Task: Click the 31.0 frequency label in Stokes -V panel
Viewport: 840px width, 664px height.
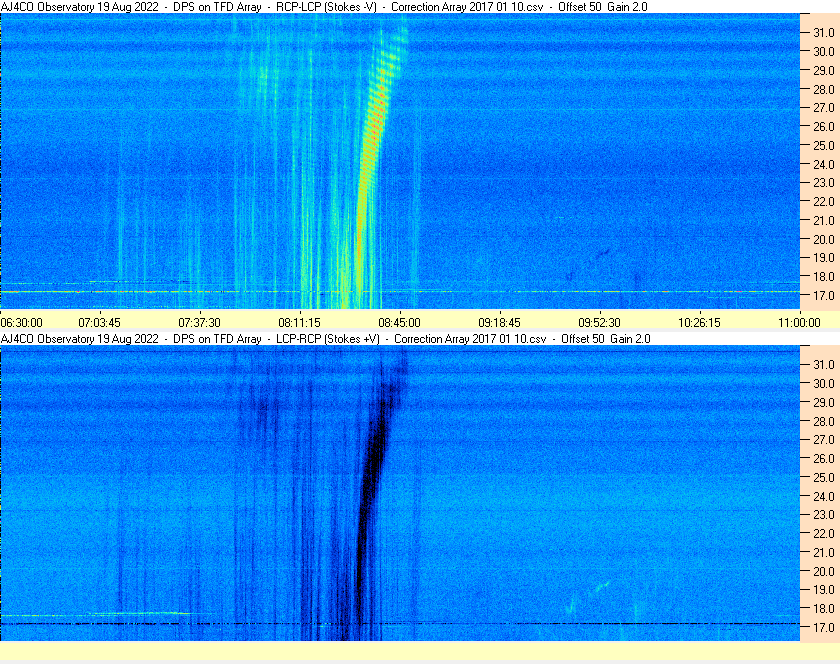Action: (x=824, y=33)
